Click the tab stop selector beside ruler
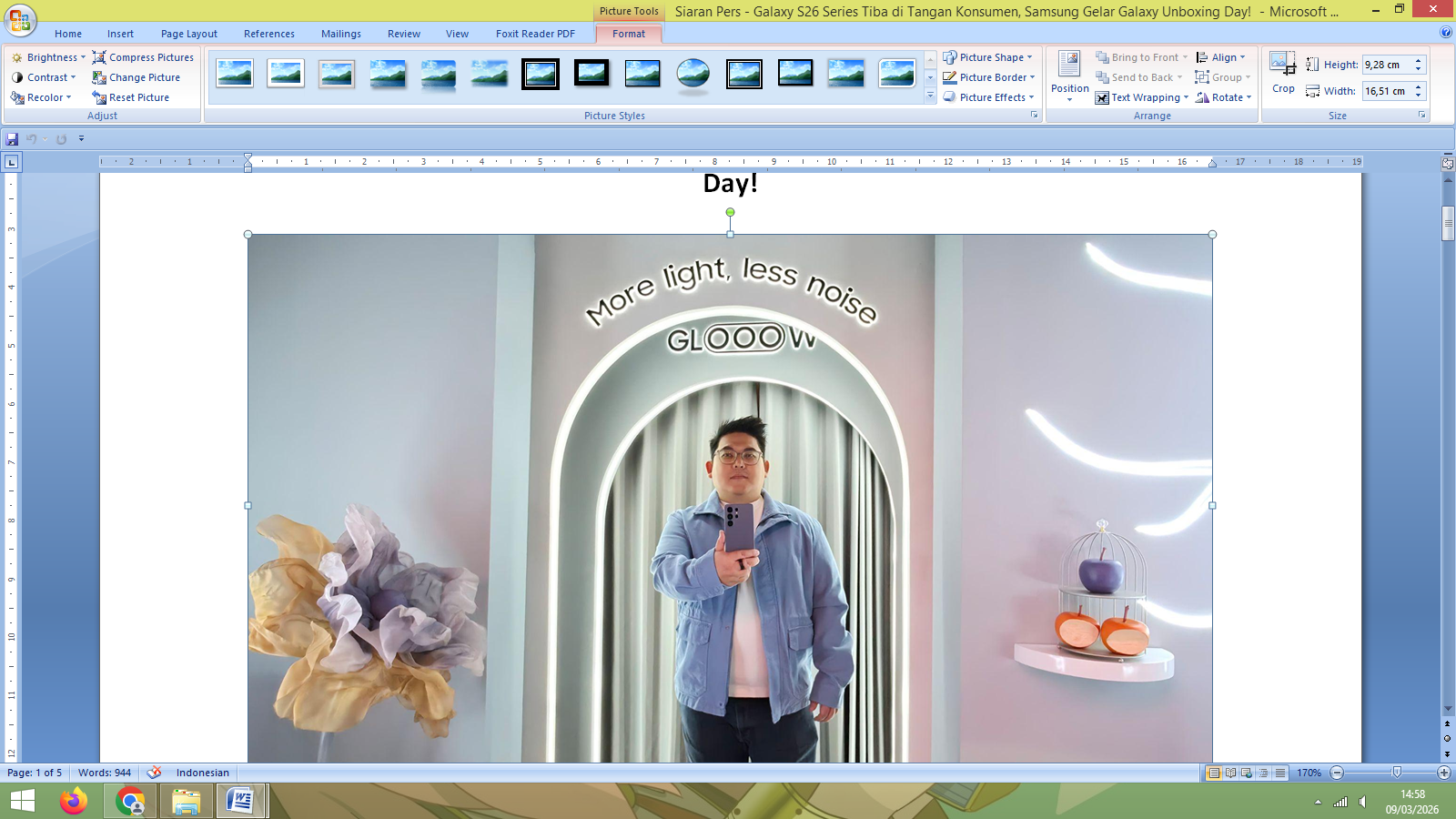The height and width of the screenshot is (819, 1456). [x=12, y=162]
